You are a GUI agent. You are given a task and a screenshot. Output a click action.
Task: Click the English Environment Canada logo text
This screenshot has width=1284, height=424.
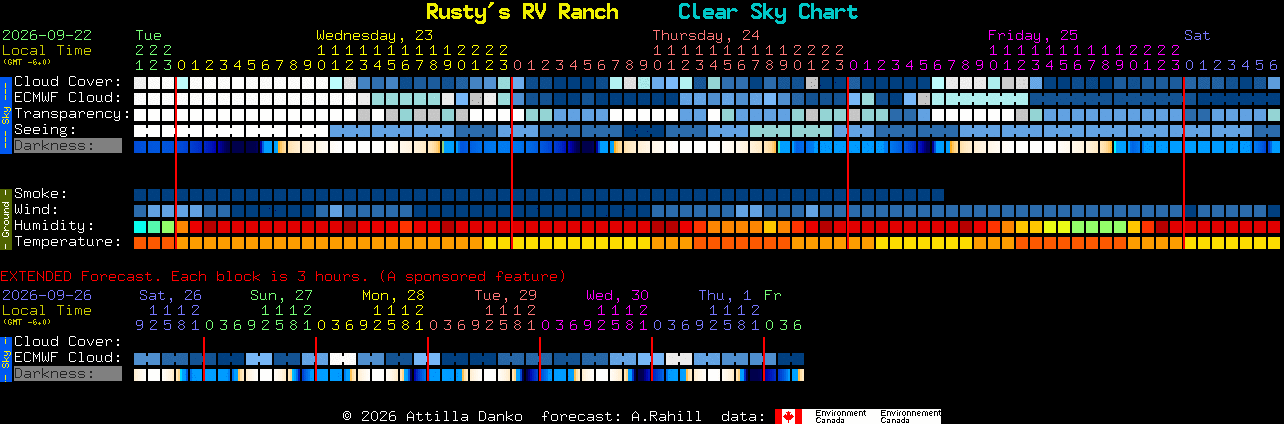pos(840,416)
